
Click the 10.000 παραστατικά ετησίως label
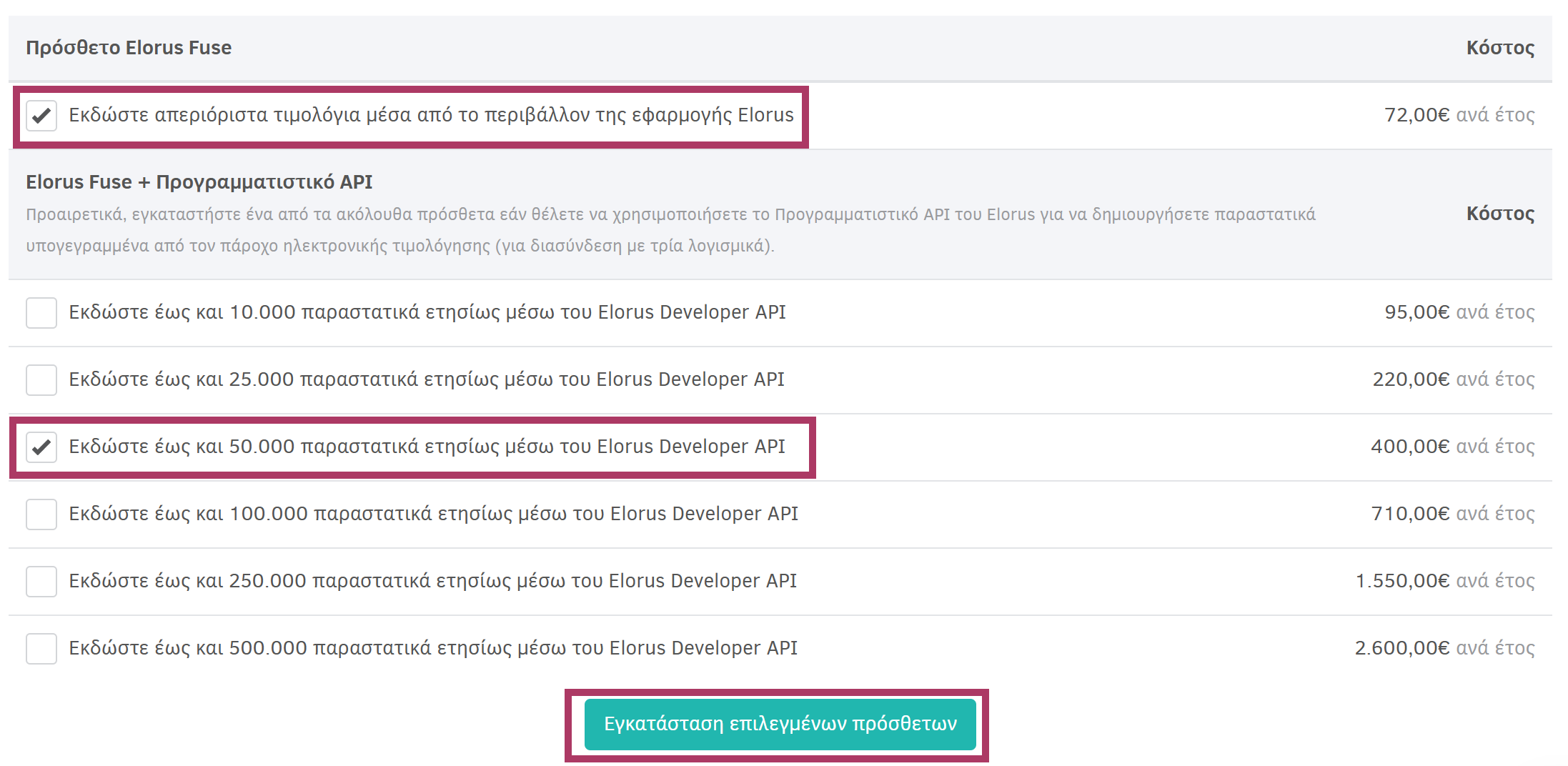pyautogui.click(x=427, y=312)
